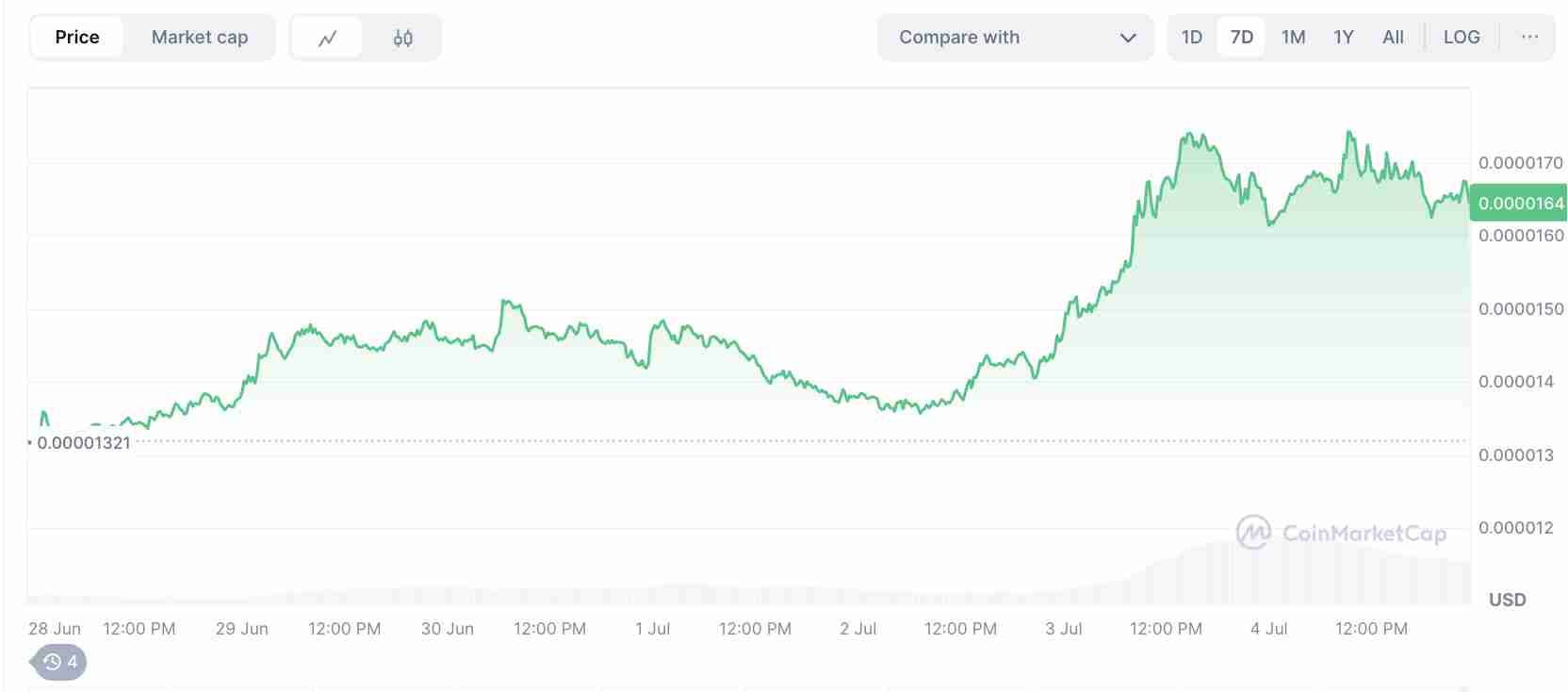Screen dimensions: 1568x692
Task: Toggle LOG scale on the chart
Action: (x=1462, y=37)
